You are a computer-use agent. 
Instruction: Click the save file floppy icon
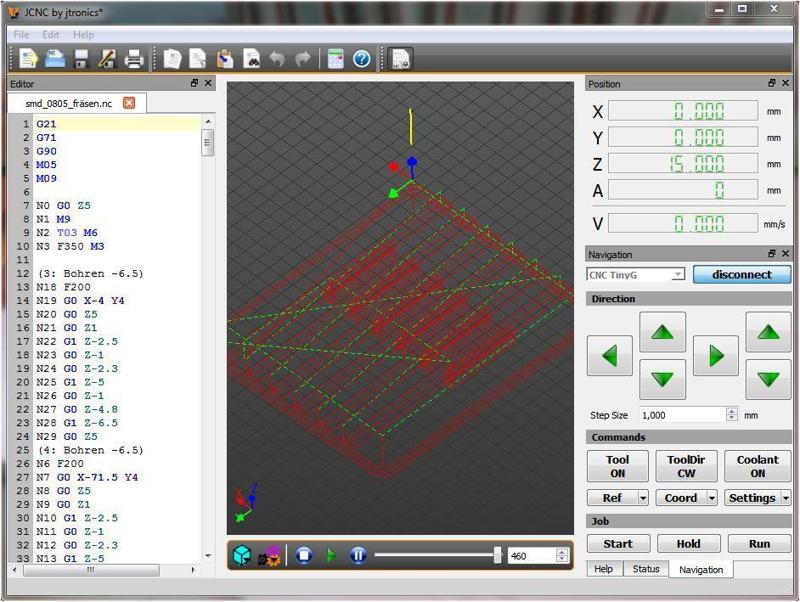(x=81, y=59)
